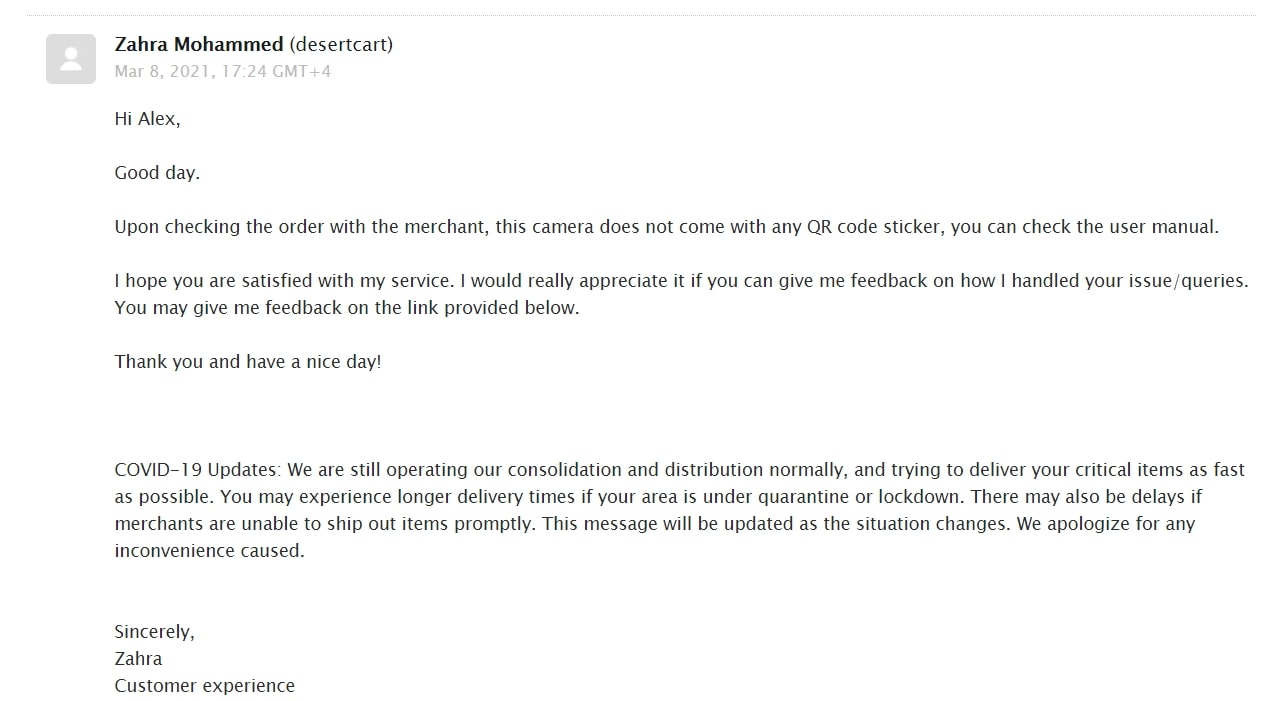
Task: Click the dotted separator above the message
Action: 641,15
